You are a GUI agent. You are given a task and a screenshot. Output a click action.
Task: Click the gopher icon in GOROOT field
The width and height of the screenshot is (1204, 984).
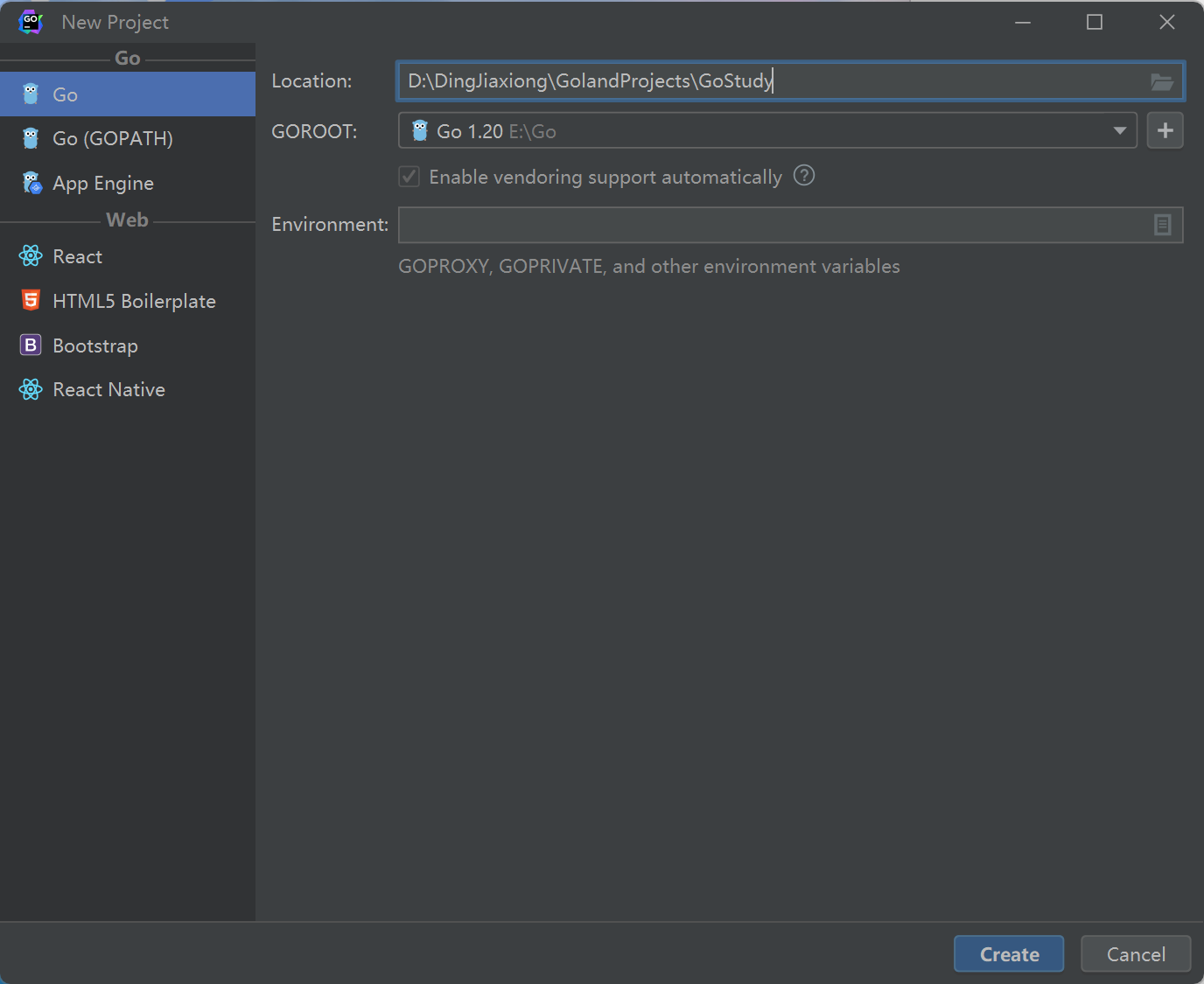420,130
